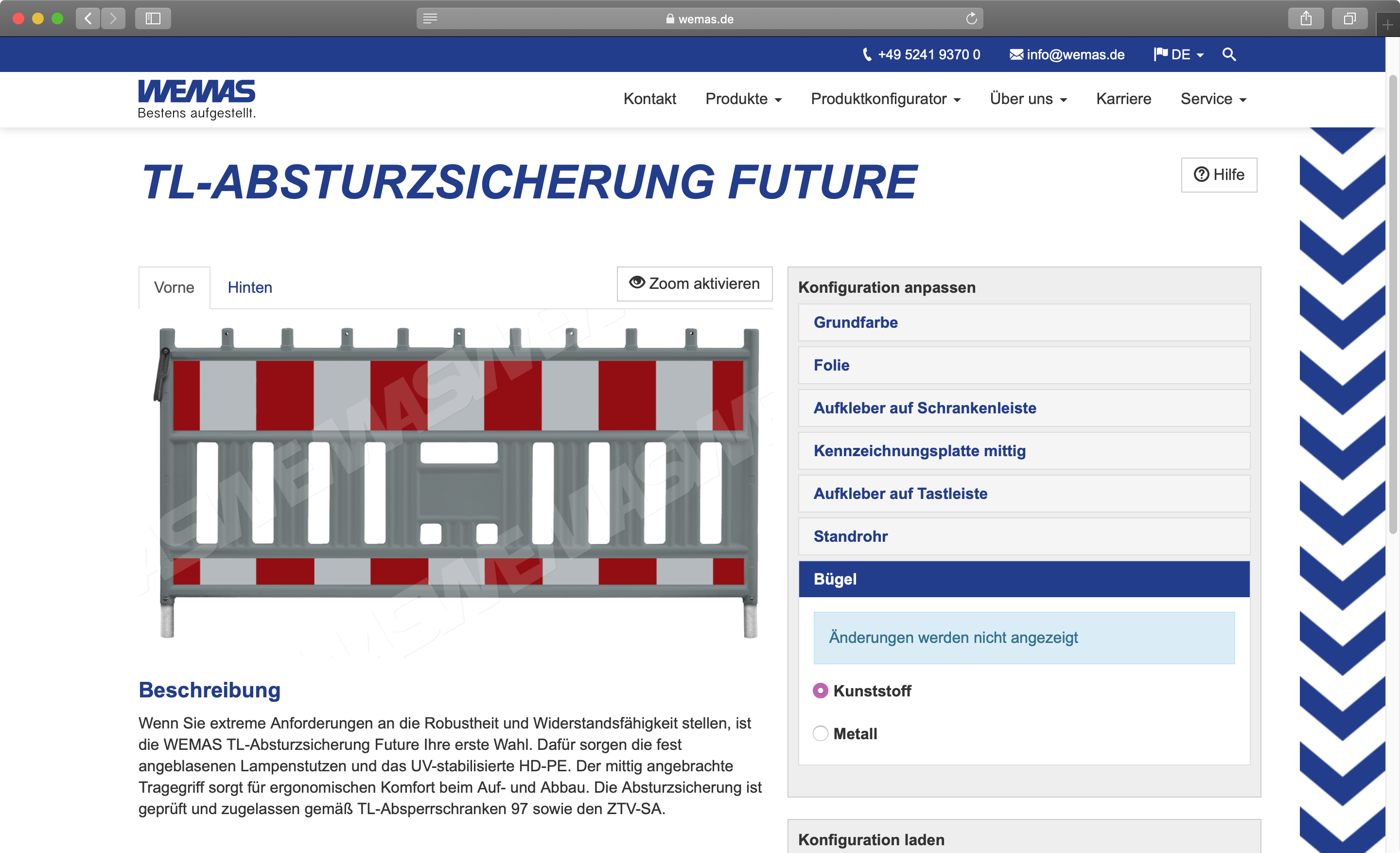
Task: Call phone number +49 5241 9370 0
Action: (928, 54)
